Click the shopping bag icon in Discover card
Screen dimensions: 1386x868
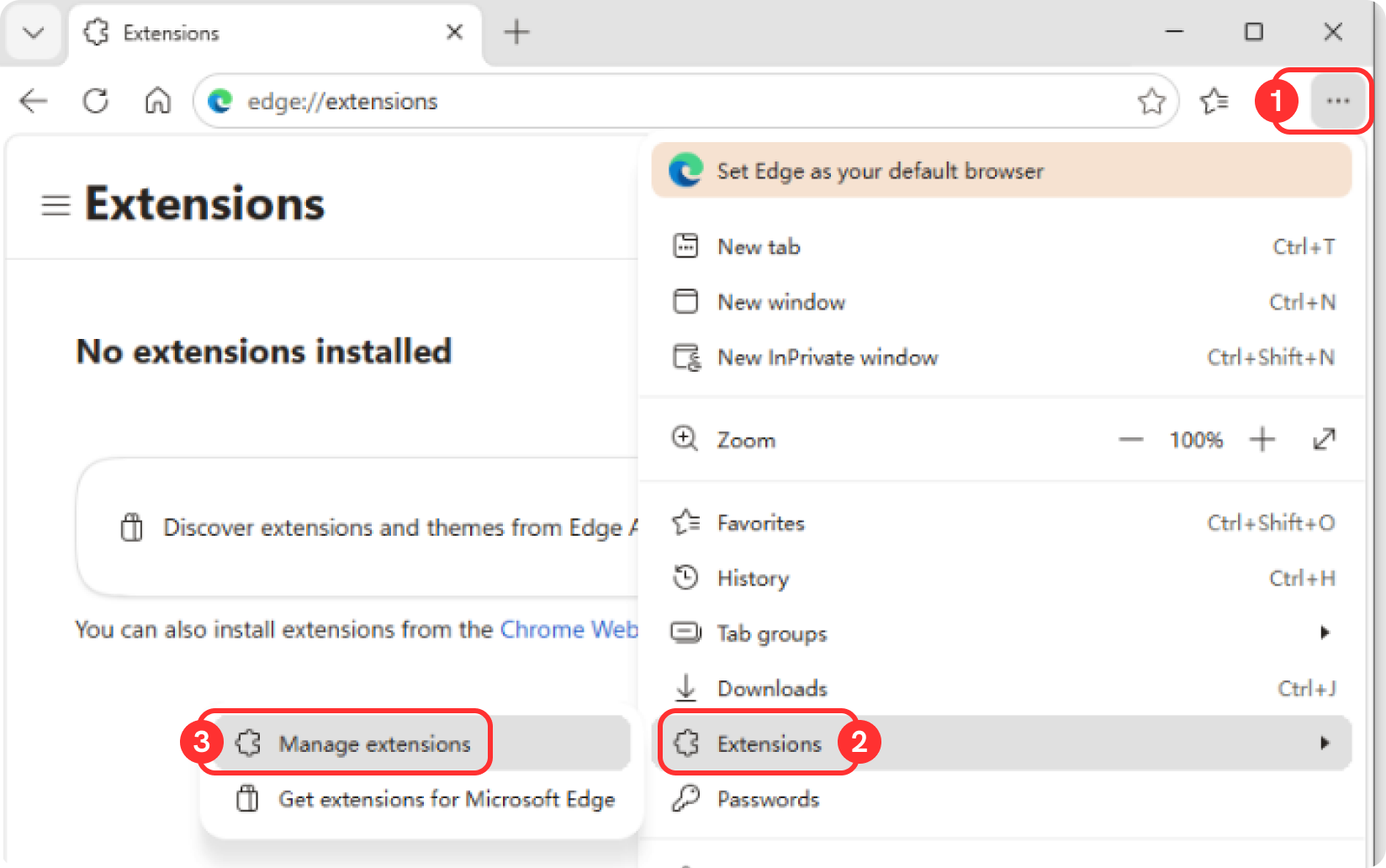[132, 527]
